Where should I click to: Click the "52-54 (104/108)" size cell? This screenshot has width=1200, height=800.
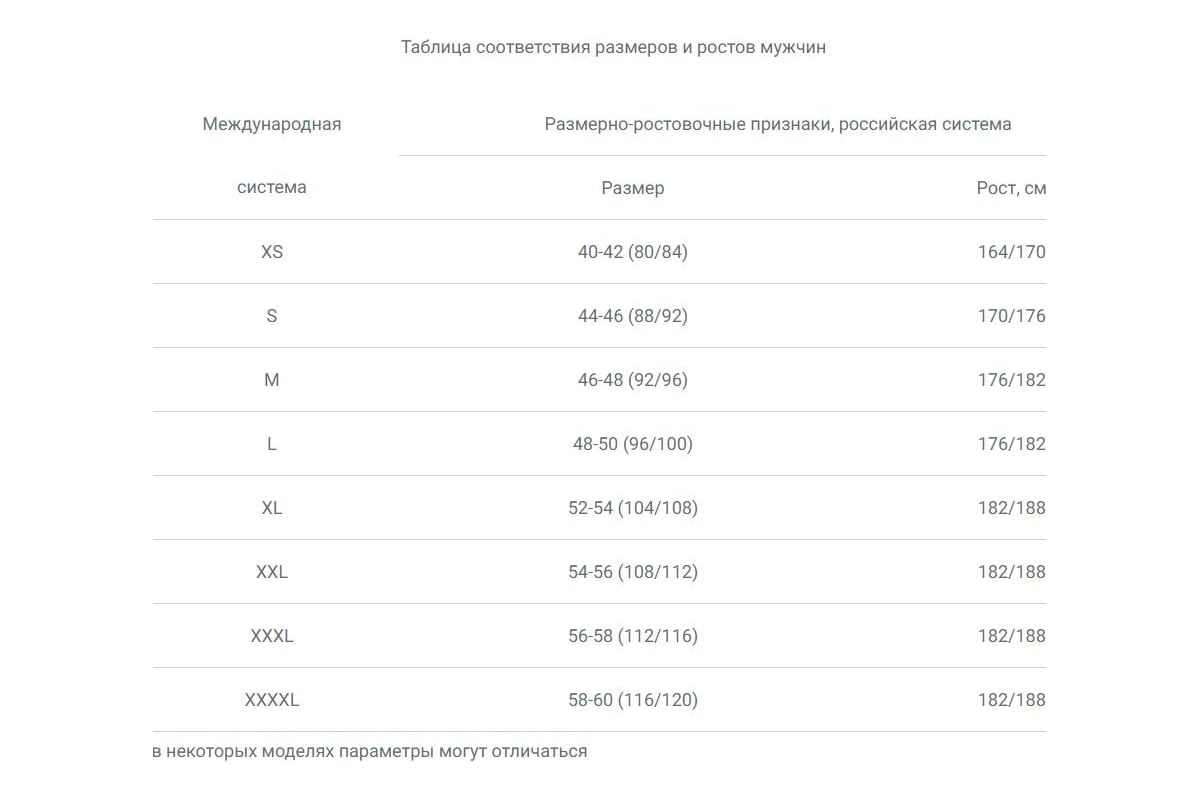click(632, 508)
